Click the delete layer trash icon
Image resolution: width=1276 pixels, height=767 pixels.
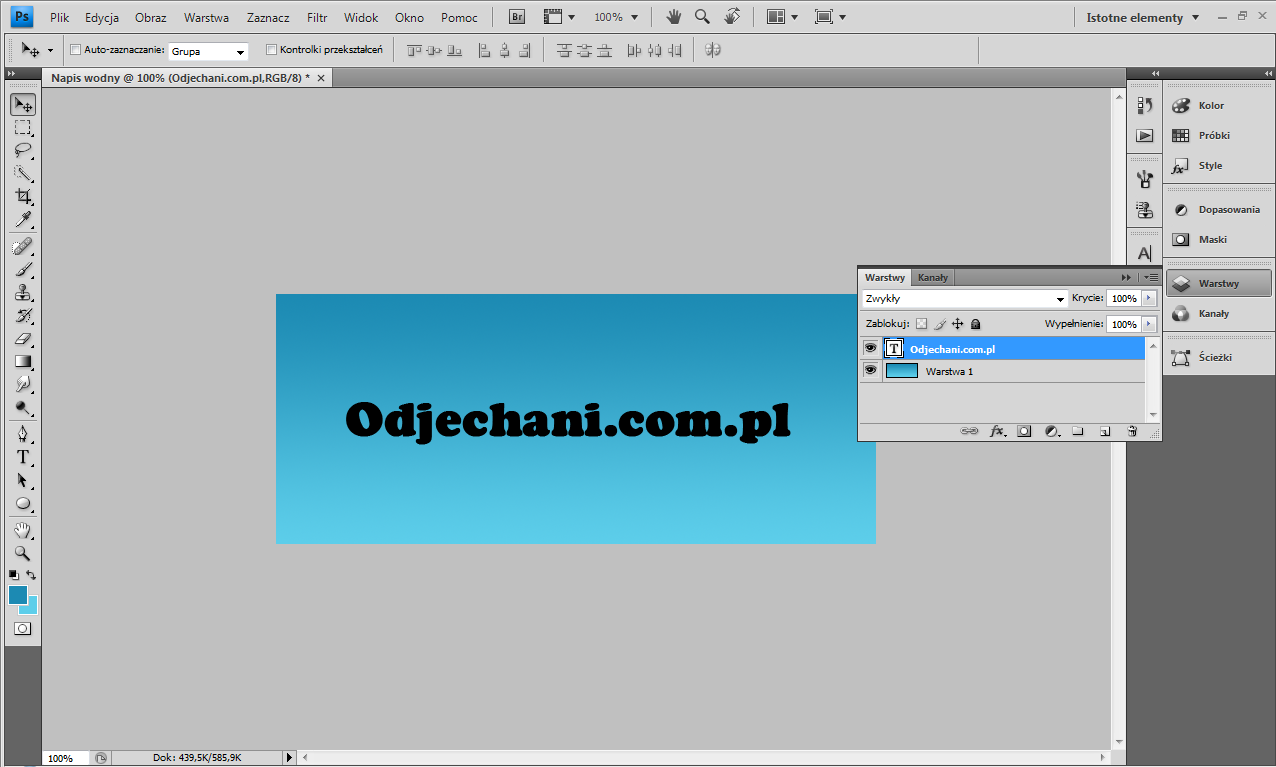tap(1132, 431)
